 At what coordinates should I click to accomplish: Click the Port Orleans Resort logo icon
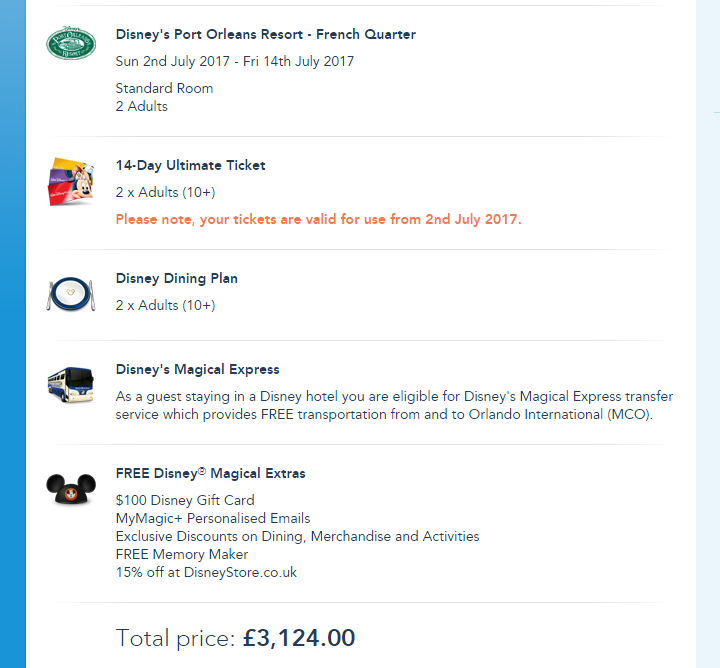(70, 45)
